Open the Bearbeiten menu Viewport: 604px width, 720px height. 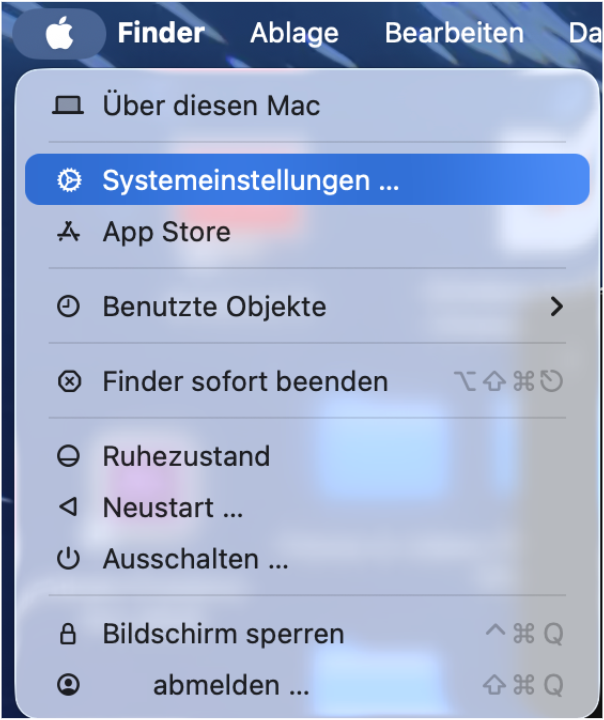click(x=454, y=33)
